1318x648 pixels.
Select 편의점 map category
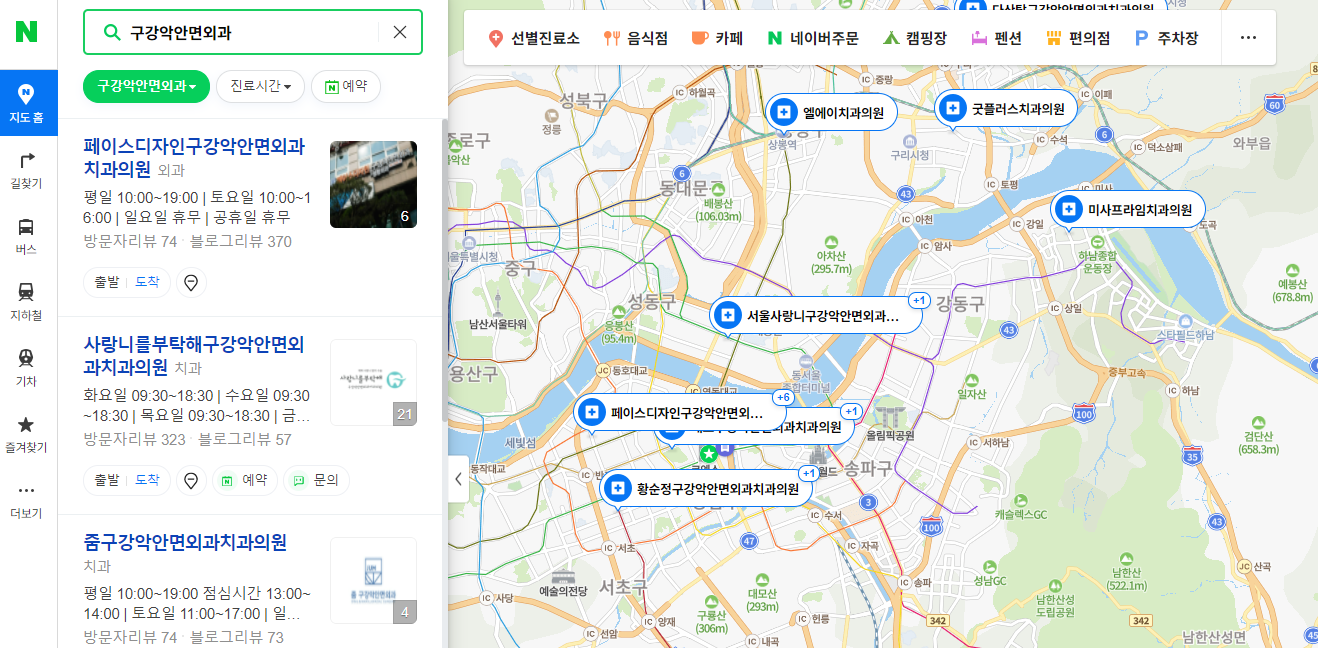click(1078, 38)
